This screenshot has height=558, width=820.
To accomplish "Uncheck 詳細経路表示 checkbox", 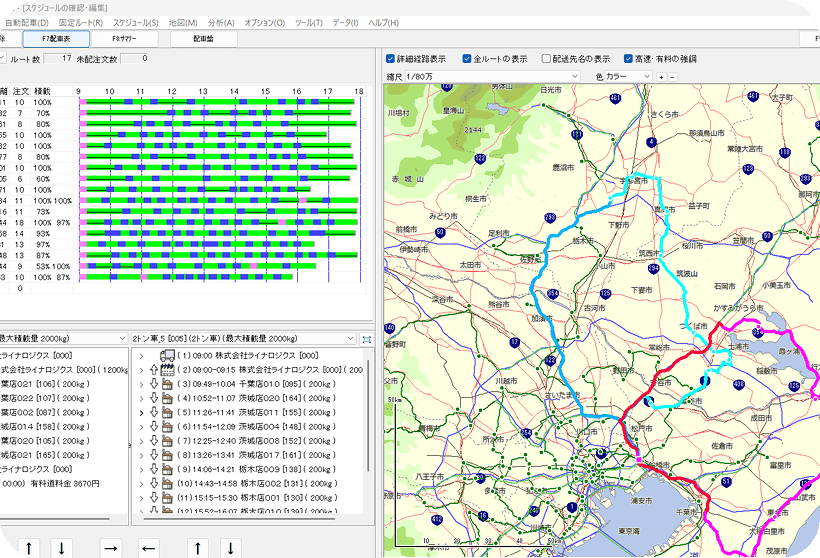I will pyautogui.click(x=390, y=59).
